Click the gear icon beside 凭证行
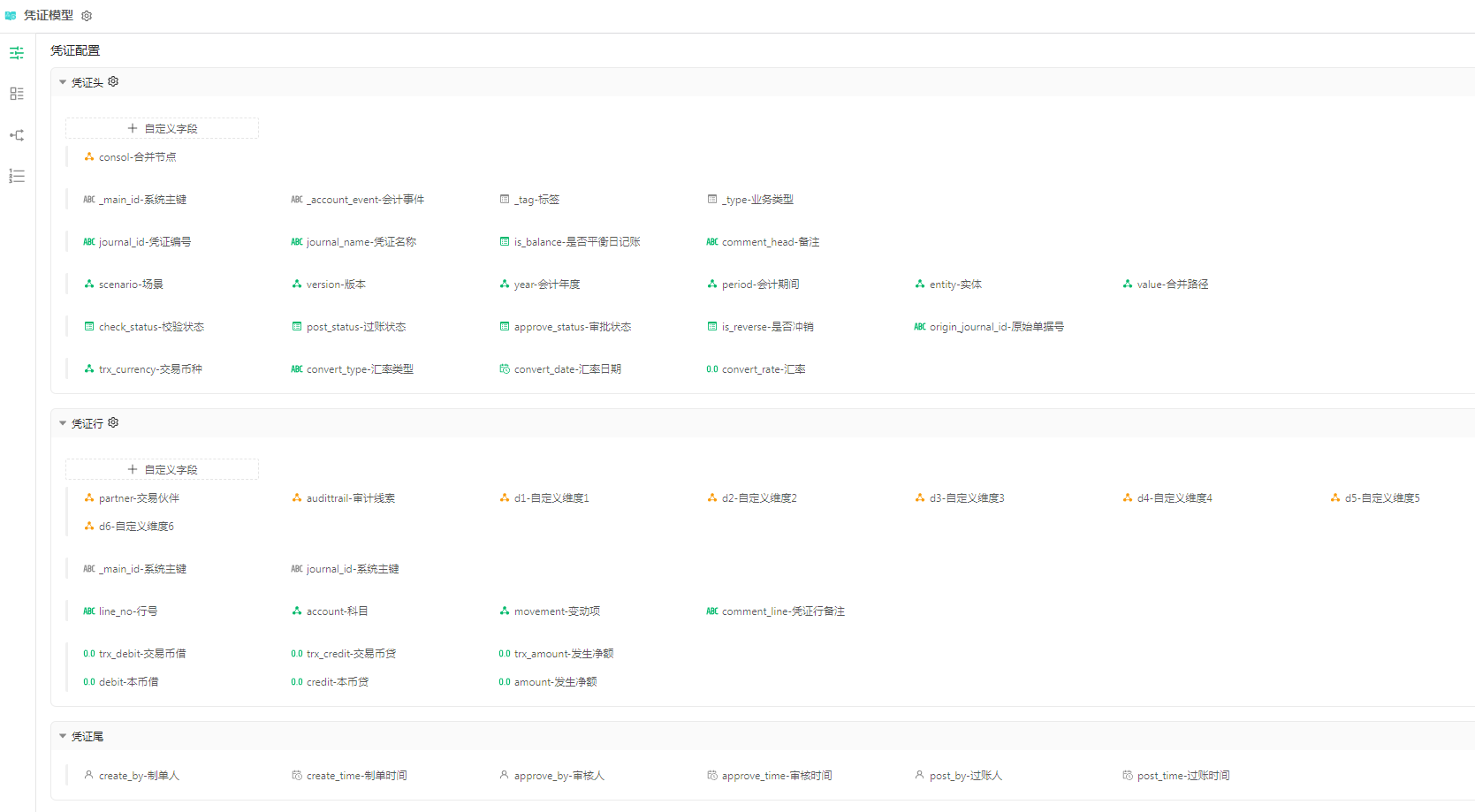Image resolution: width=1475 pixels, height=812 pixels. click(x=113, y=422)
